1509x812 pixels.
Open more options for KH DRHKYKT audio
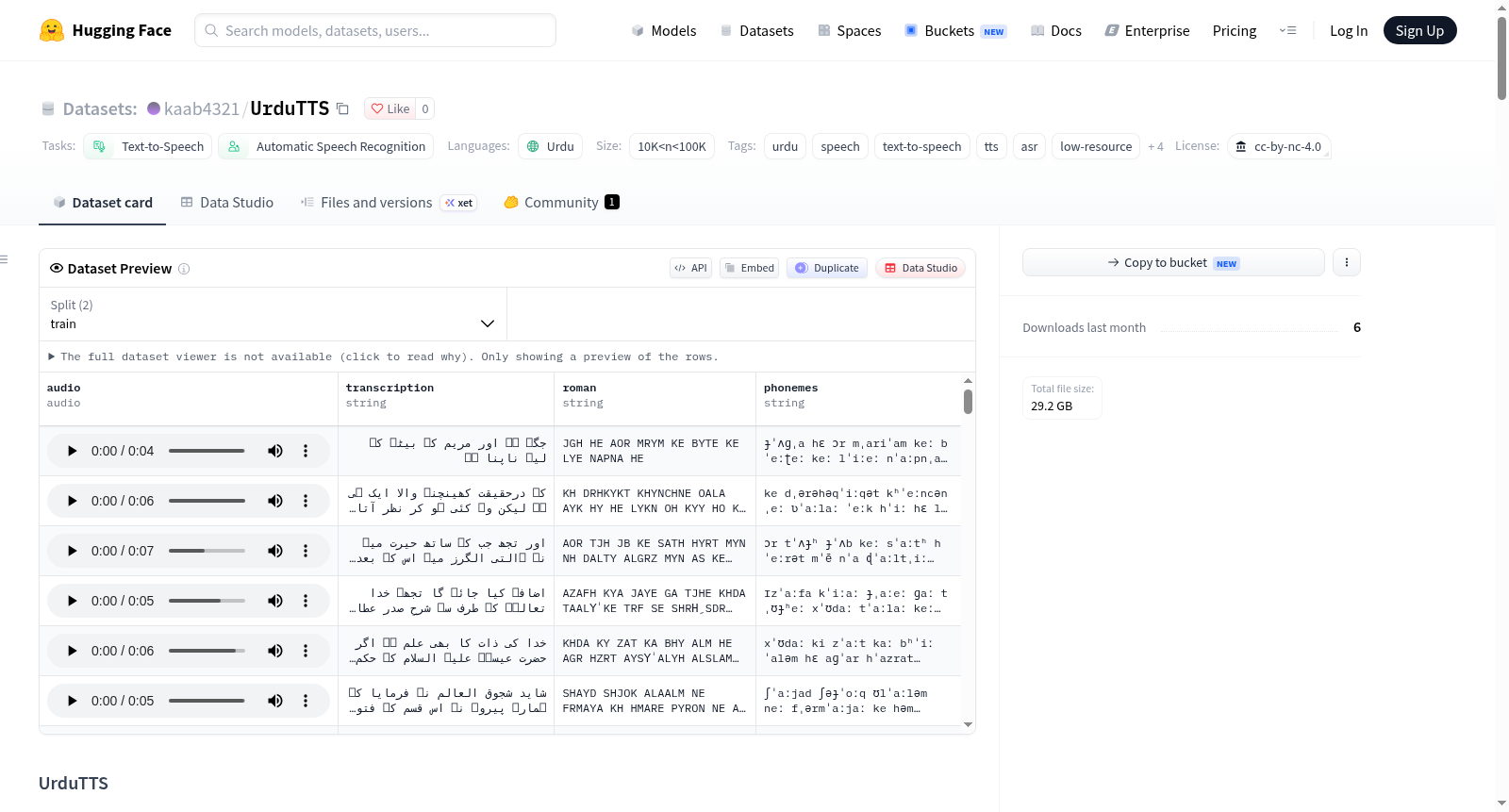point(306,501)
